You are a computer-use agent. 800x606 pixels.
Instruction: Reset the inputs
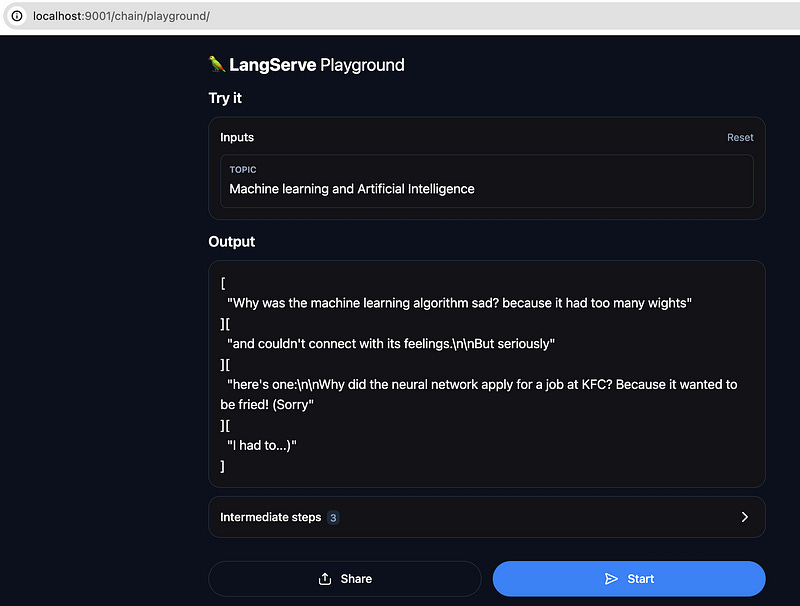[x=740, y=137]
